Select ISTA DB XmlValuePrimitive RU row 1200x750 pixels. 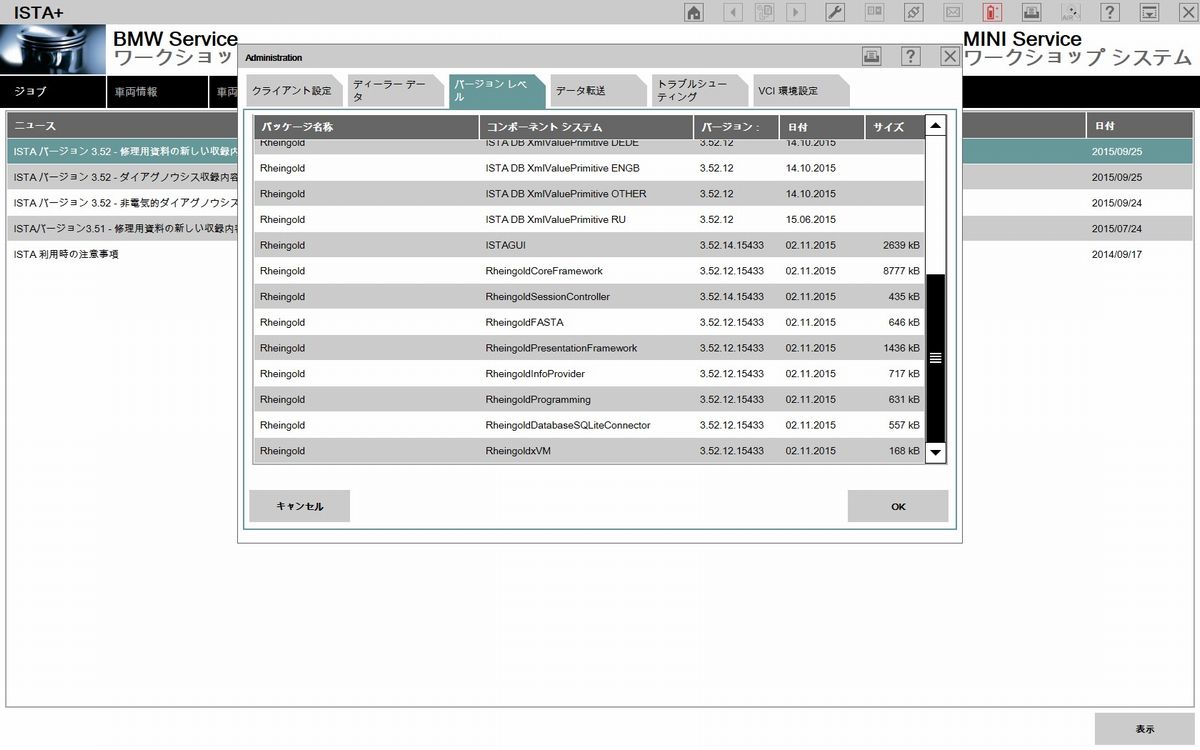click(589, 219)
